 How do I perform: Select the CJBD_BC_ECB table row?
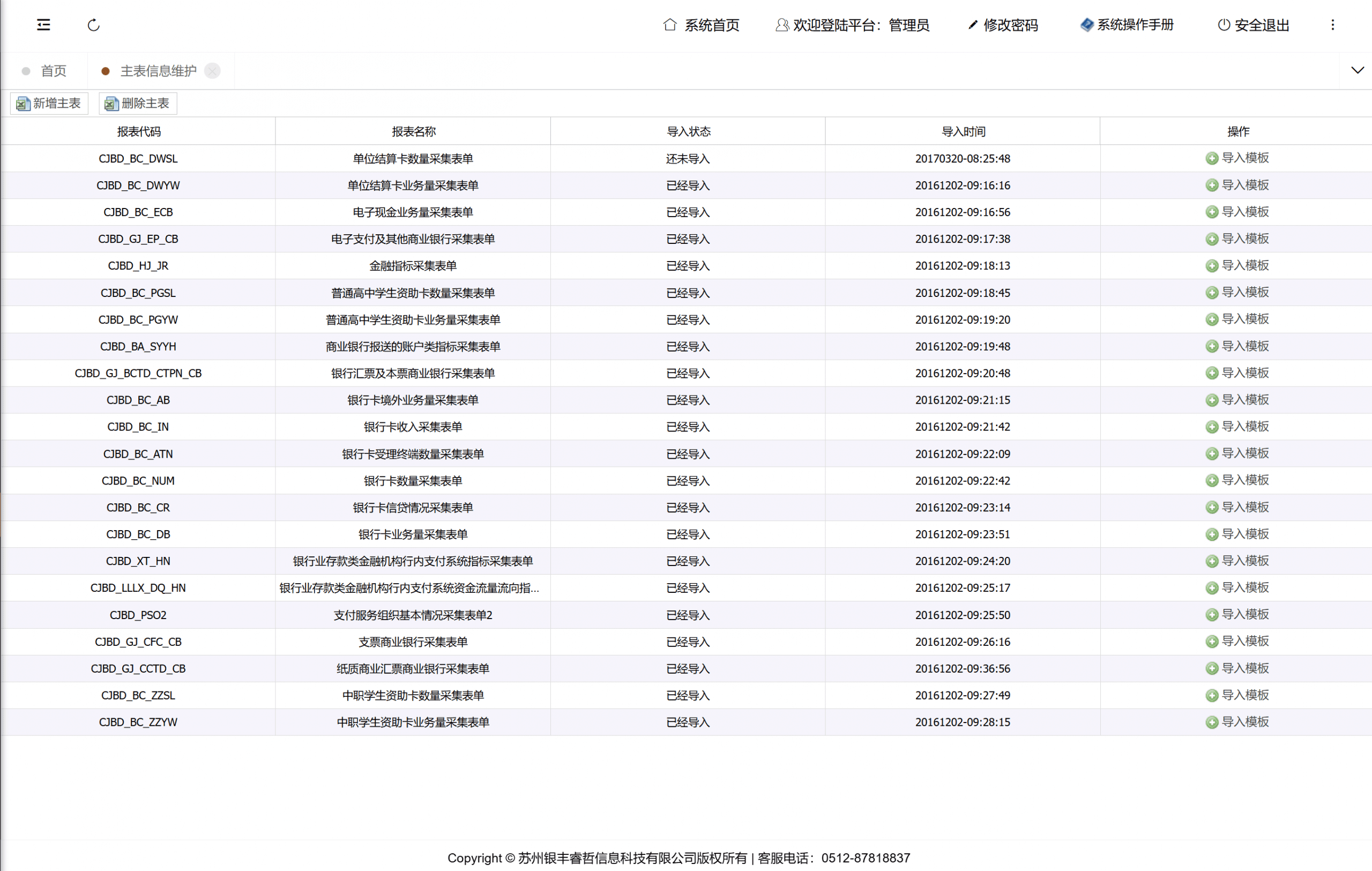click(138, 212)
